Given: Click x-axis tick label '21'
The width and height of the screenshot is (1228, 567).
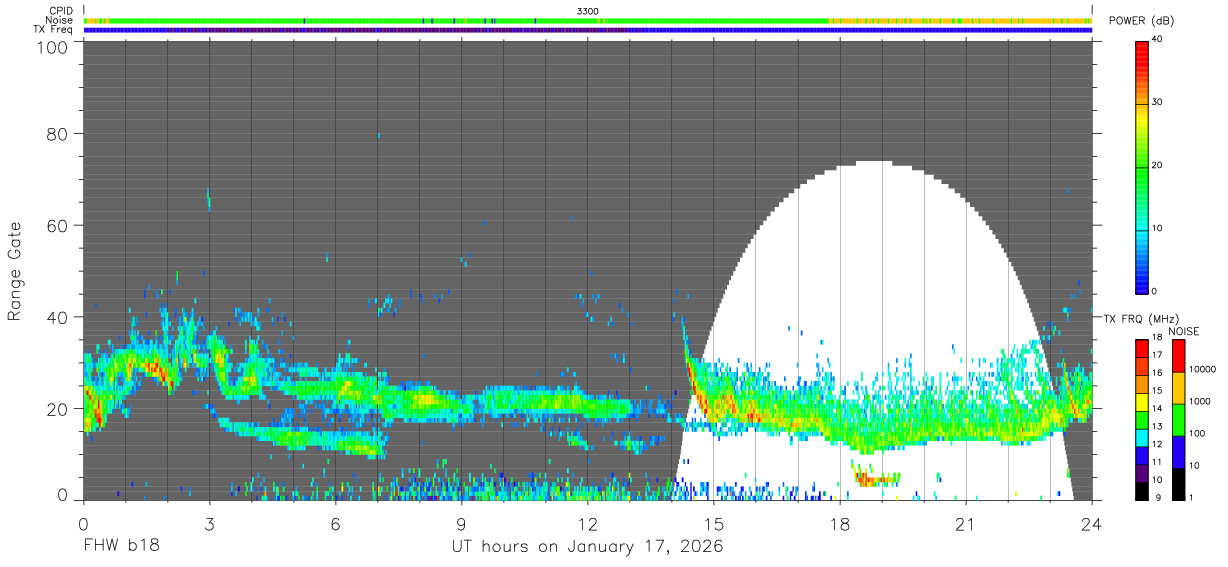Looking at the screenshot, I should [x=965, y=523].
